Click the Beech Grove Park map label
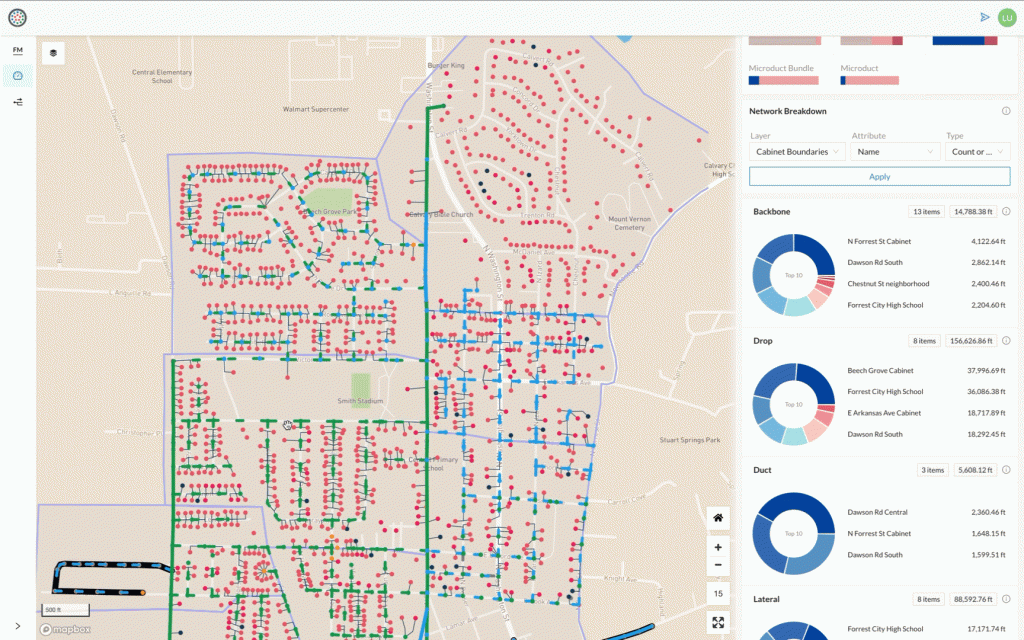This screenshot has width=1024, height=640. 330,212
